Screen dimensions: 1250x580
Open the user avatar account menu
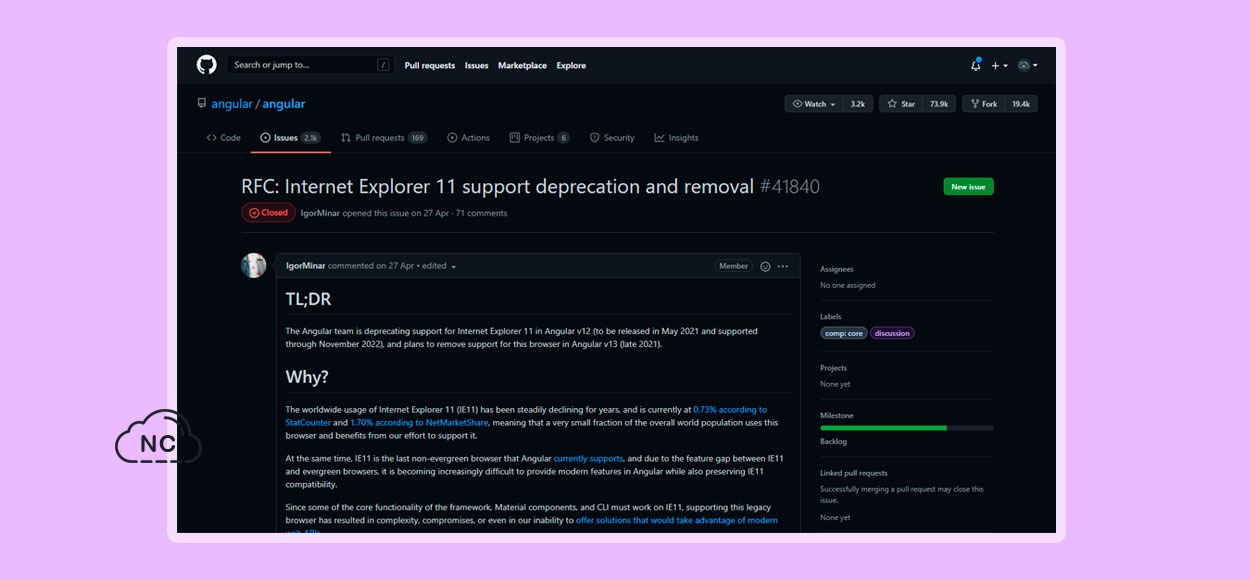[1027, 66]
